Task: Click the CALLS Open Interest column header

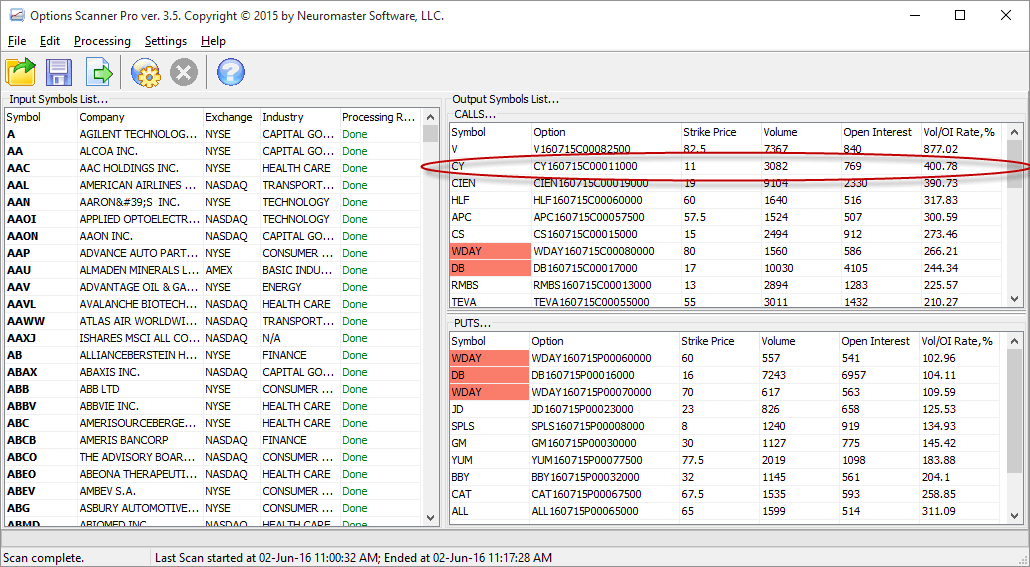Action: pyautogui.click(x=880, y=132)
